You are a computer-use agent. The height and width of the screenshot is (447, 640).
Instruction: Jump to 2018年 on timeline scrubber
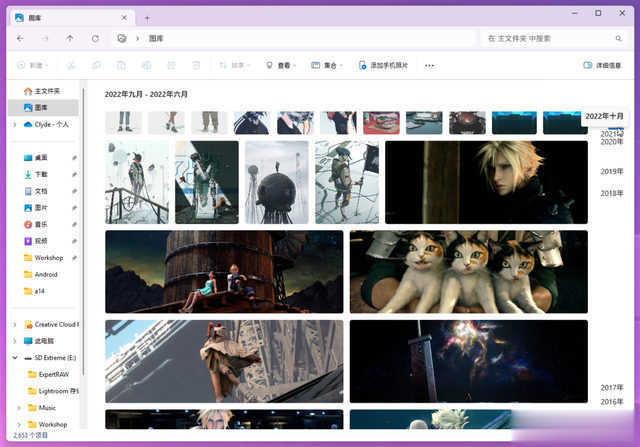[x=611, y=193]
